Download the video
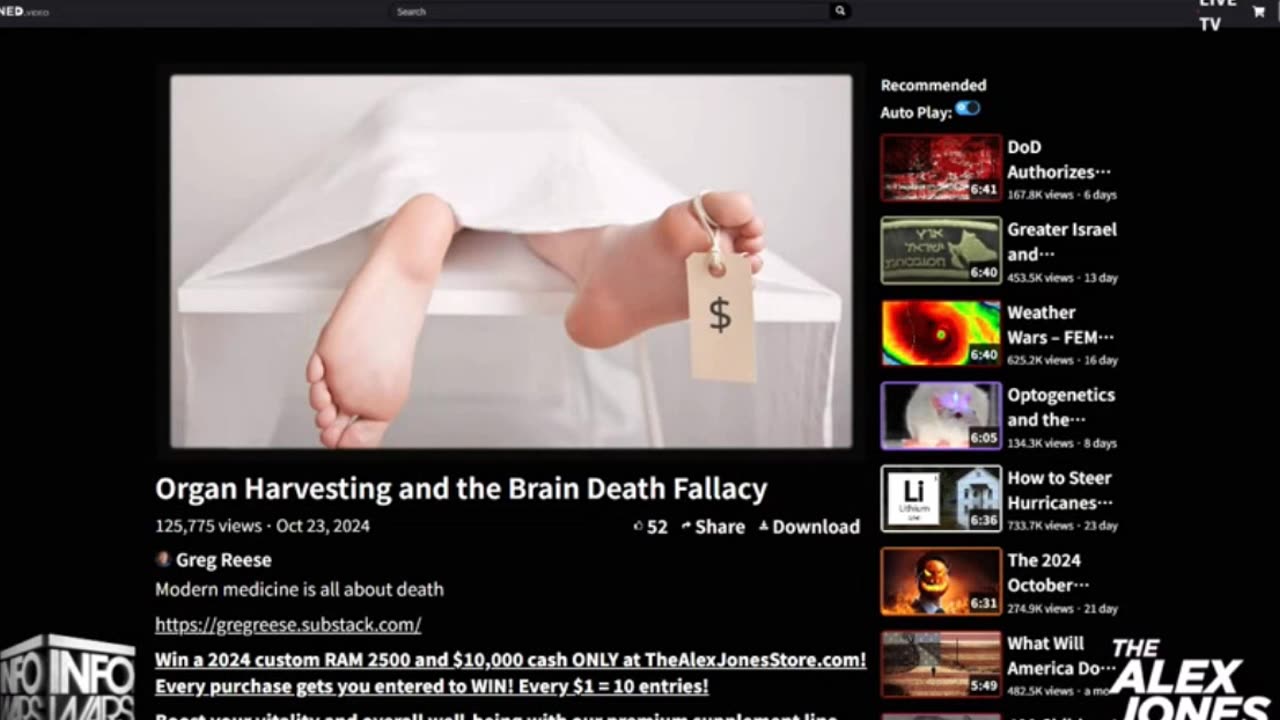The height and width of the screenshot is (720, 1280). tap(809, 527)
